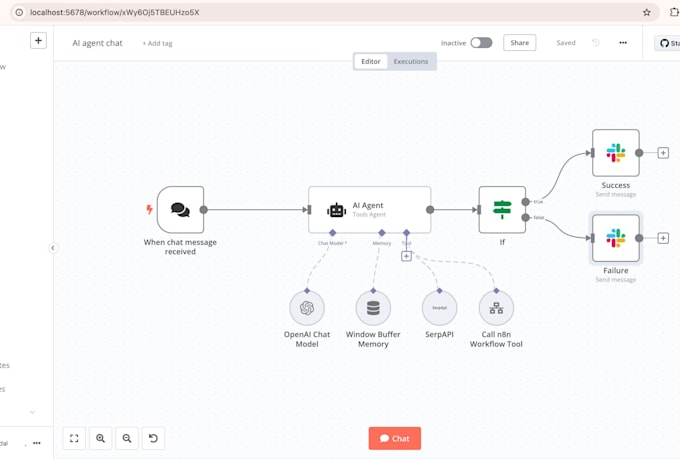Zoom out of the canvas

[127, 438]
